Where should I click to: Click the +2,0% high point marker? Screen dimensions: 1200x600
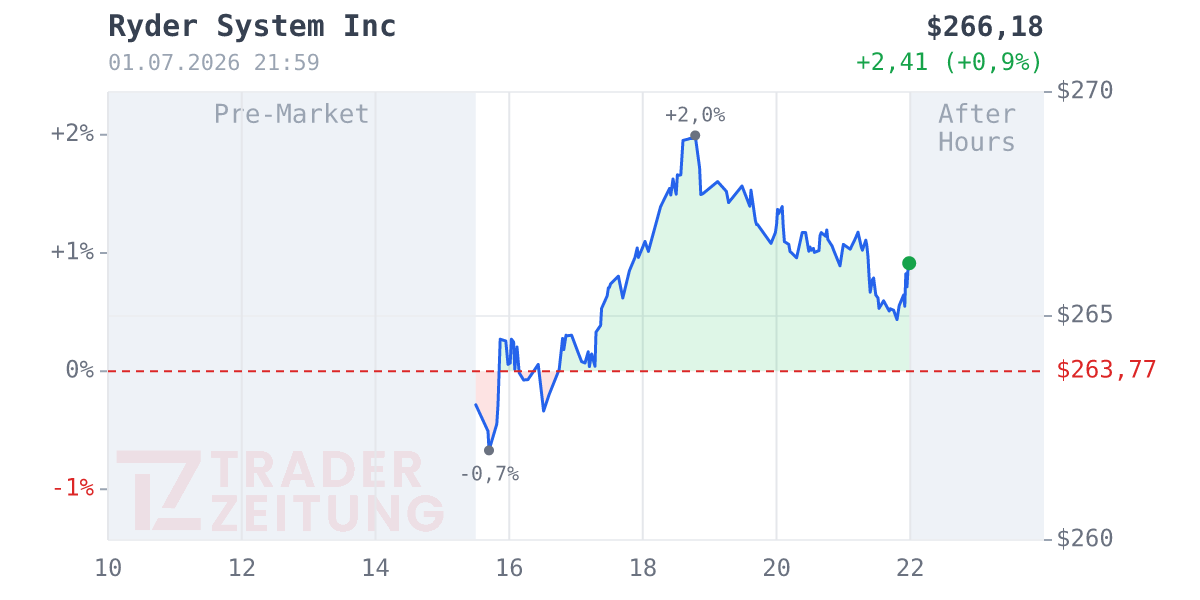(695, 135)
